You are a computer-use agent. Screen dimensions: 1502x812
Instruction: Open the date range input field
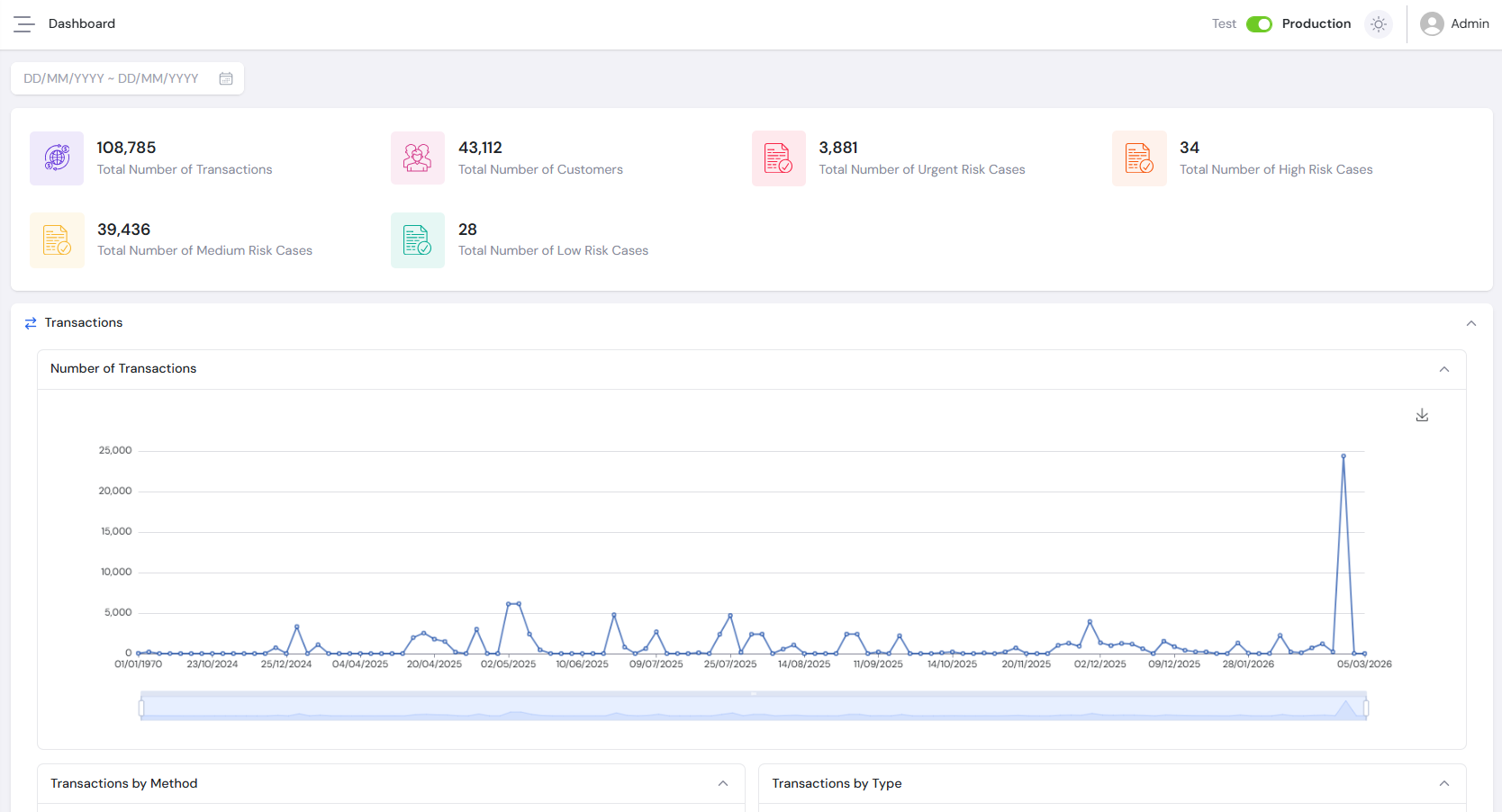pos(127,78)
